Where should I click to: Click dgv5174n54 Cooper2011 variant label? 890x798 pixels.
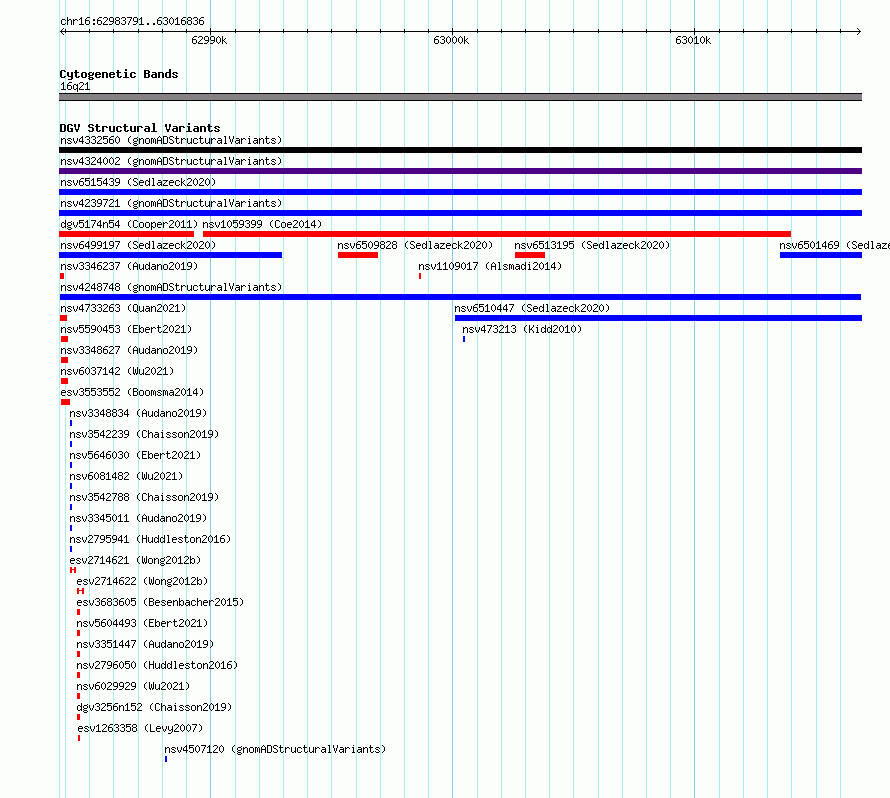(129, 224)
